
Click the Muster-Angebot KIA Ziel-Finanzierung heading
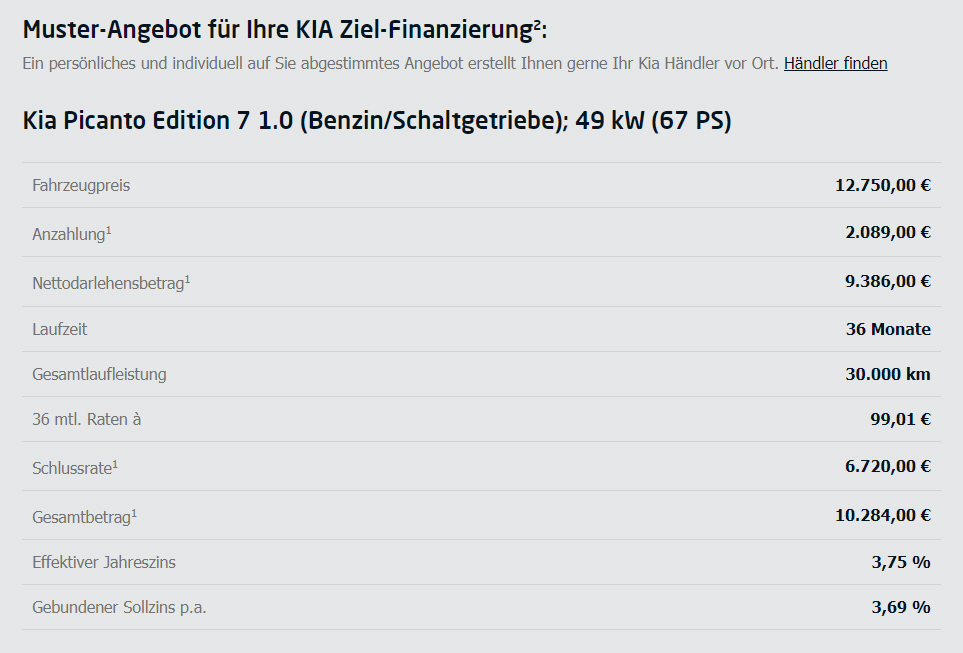[284, 29]
